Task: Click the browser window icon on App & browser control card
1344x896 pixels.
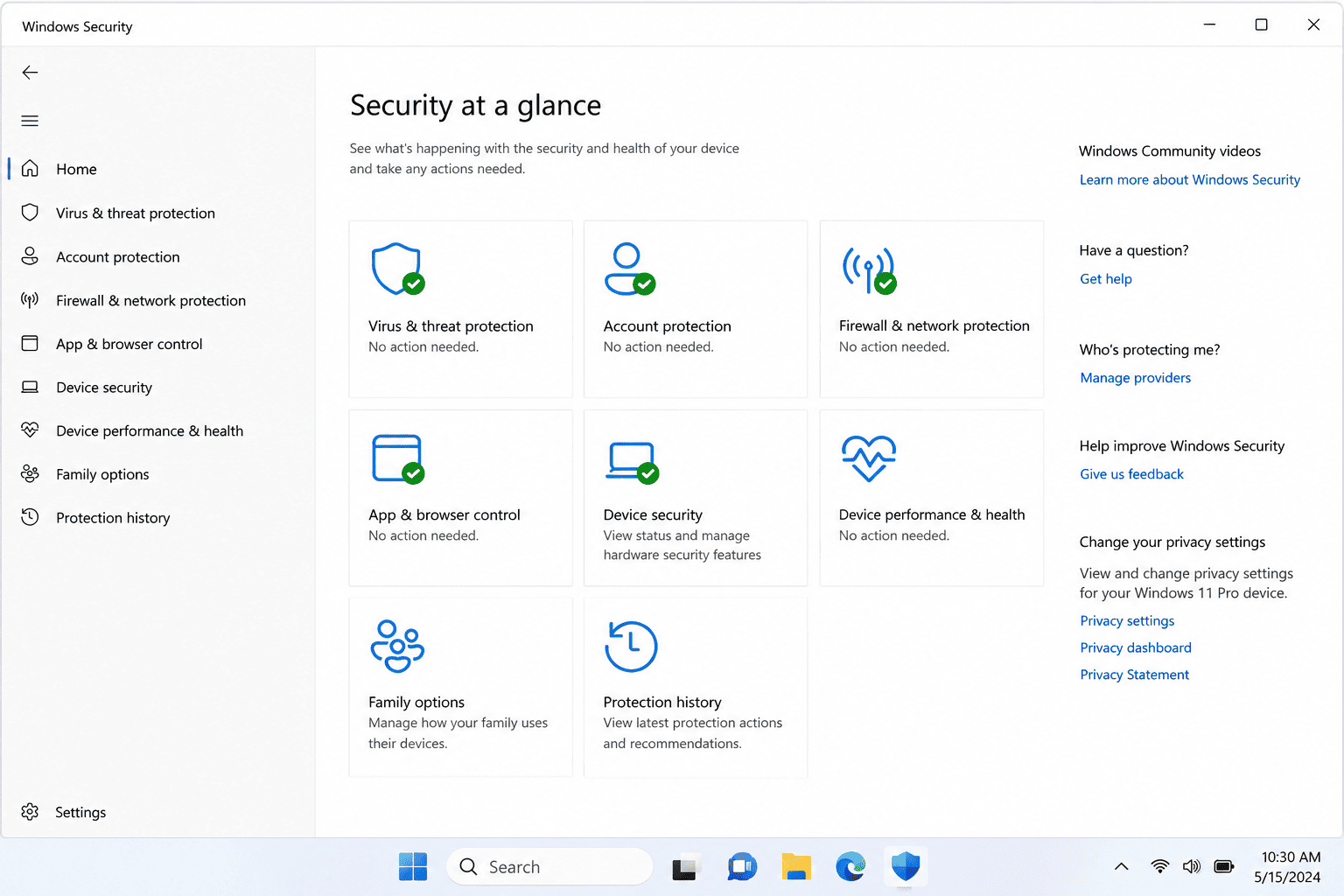Action: coord(398,458)
